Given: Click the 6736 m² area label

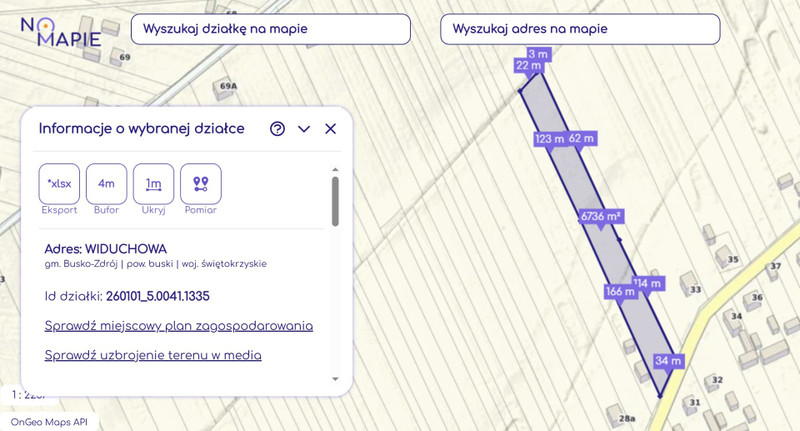Looking at the screenshot, I should (601, 216).
